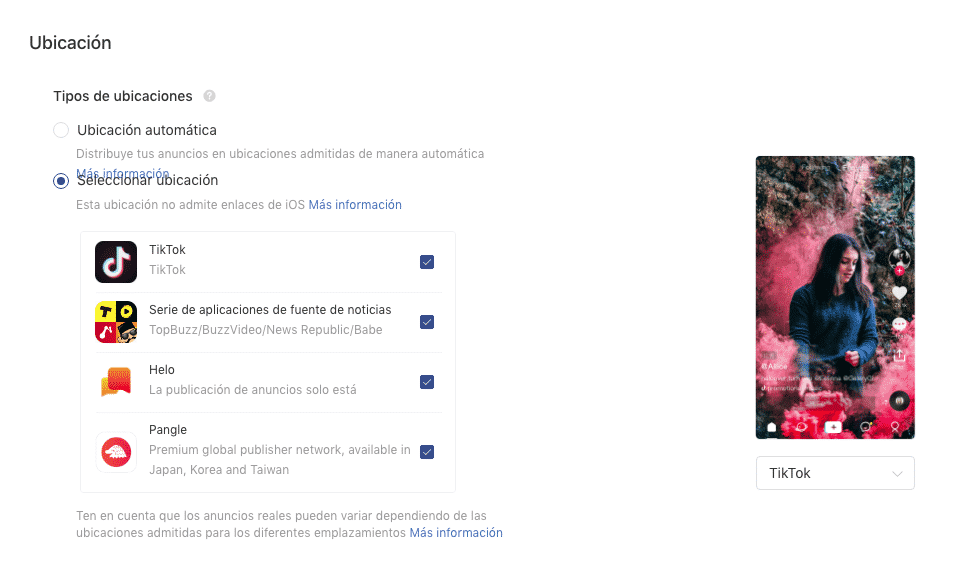Tap the heart like icon in preview

coord(899,293)
